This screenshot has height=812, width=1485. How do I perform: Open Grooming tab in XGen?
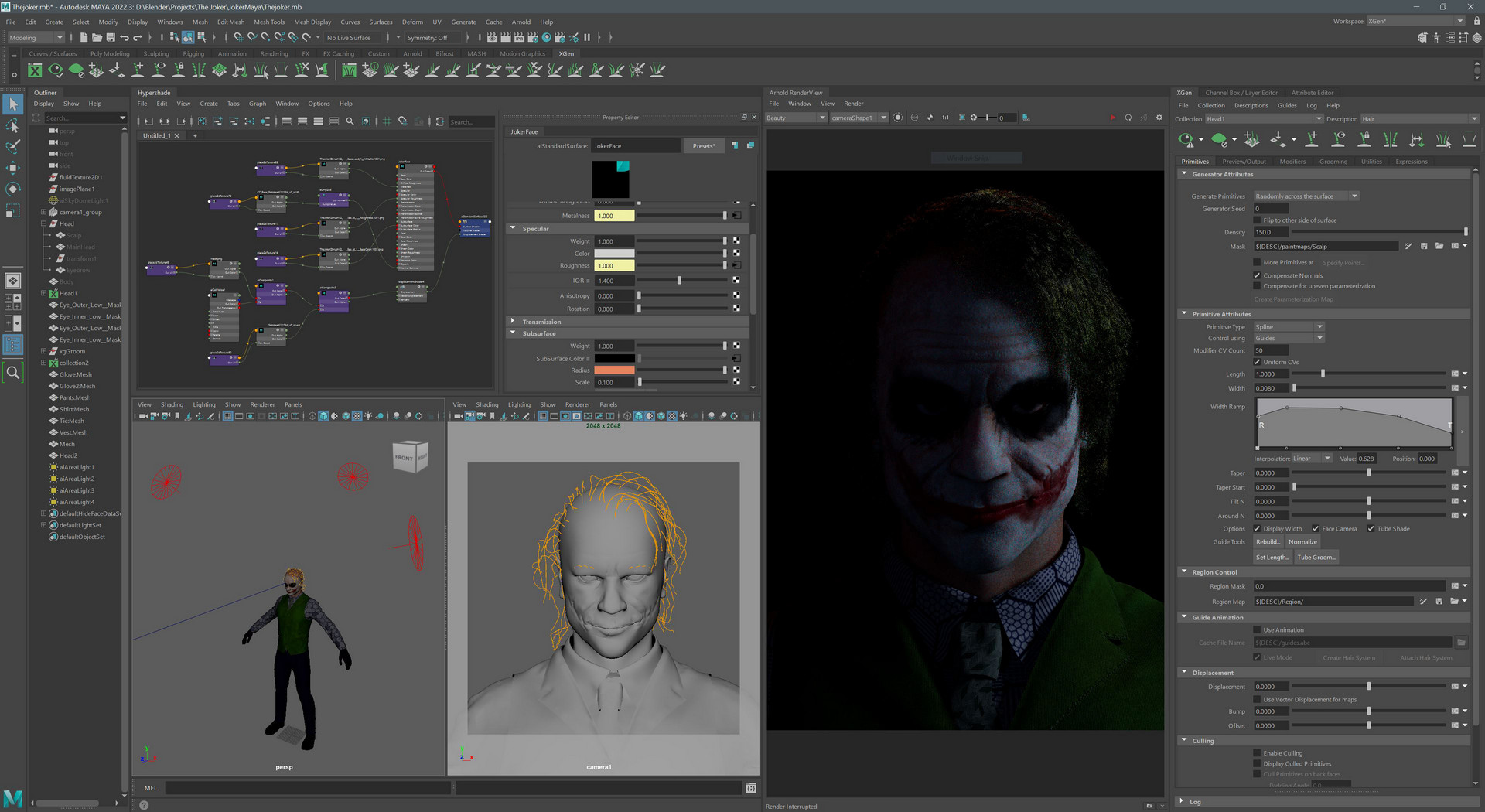click(1333, 162)
